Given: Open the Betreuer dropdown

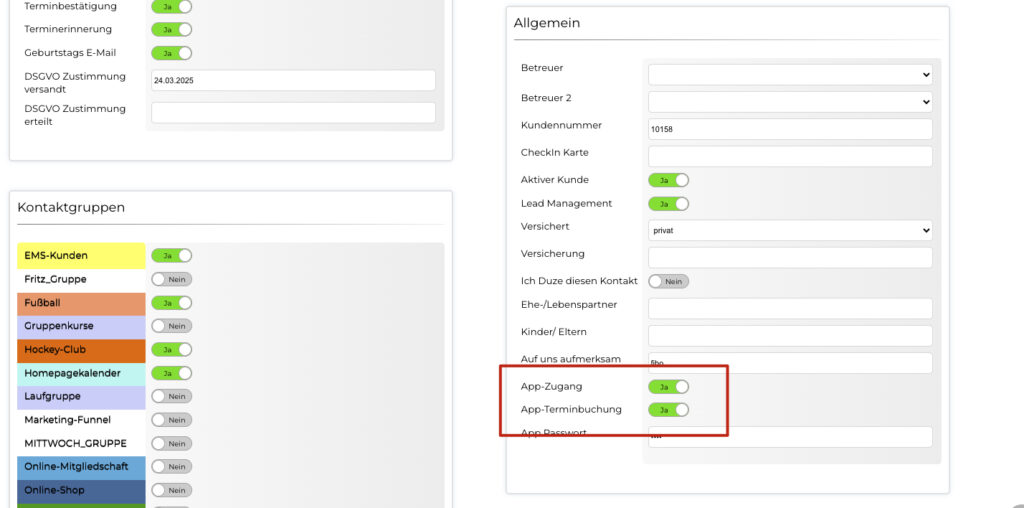Looking at the screenshot, I should 790,74.
